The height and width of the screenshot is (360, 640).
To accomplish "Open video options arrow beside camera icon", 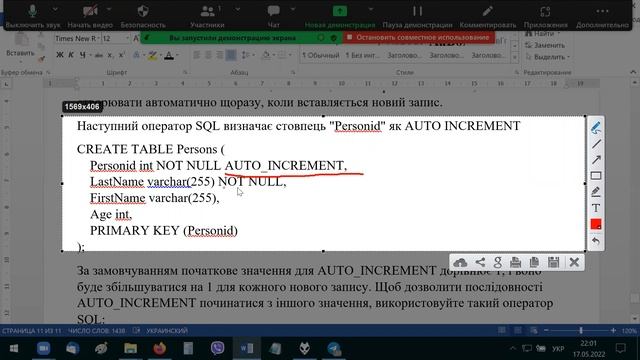I will pyautogui.click(x=109, y=9).
